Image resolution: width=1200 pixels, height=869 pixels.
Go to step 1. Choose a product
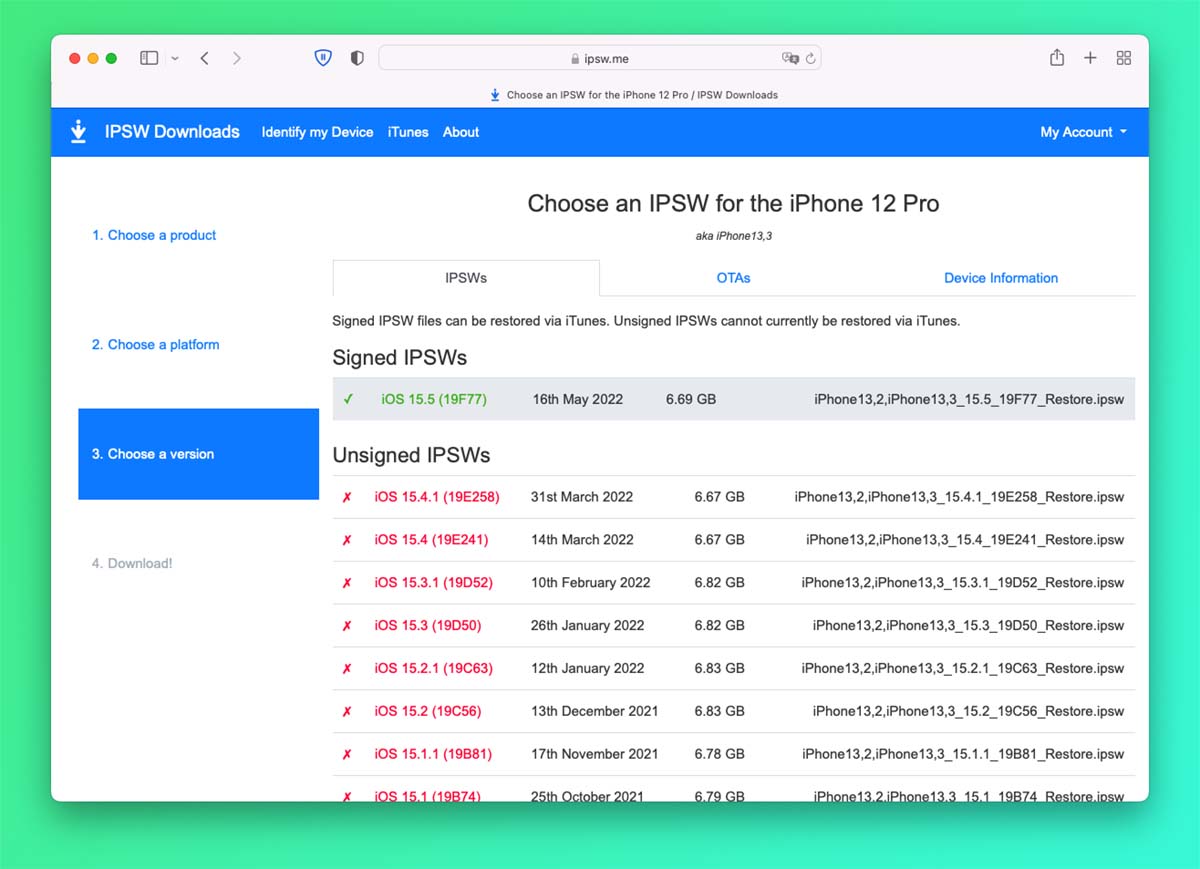(x=154, y=235)
